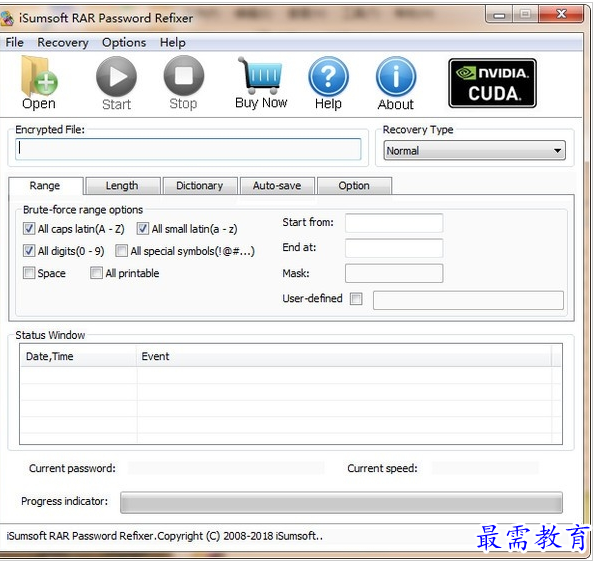The height and width of the screenshot is (569, 598).
Task: Switch to the Dictionary tab
Action: 200,186
